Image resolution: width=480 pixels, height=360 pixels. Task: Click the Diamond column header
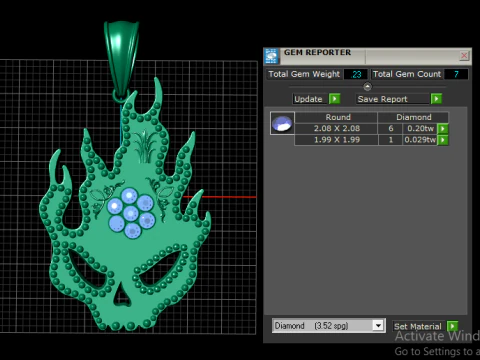click(x=413, y=117)
